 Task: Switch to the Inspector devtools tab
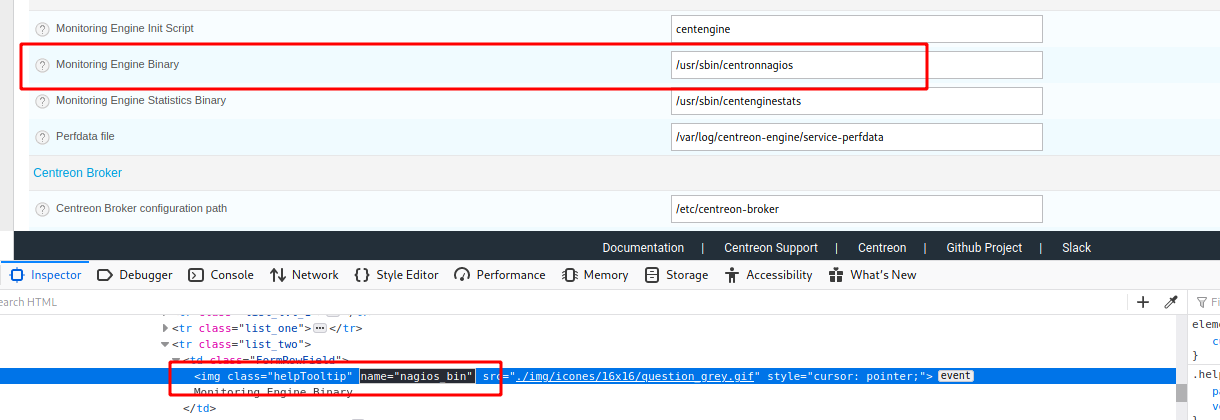point(45,275)
